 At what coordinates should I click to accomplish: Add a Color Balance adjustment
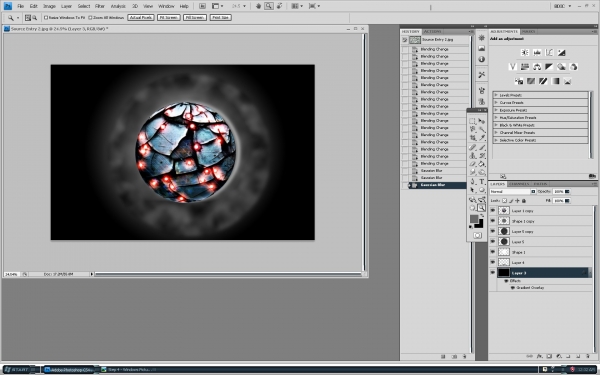click(537, 67)
